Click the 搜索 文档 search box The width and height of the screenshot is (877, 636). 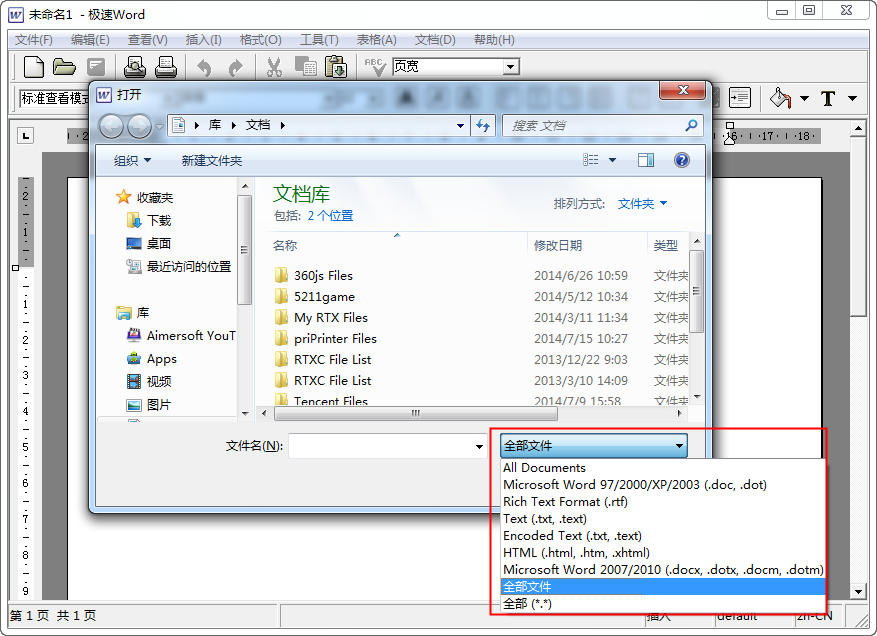tap(593, 126)
